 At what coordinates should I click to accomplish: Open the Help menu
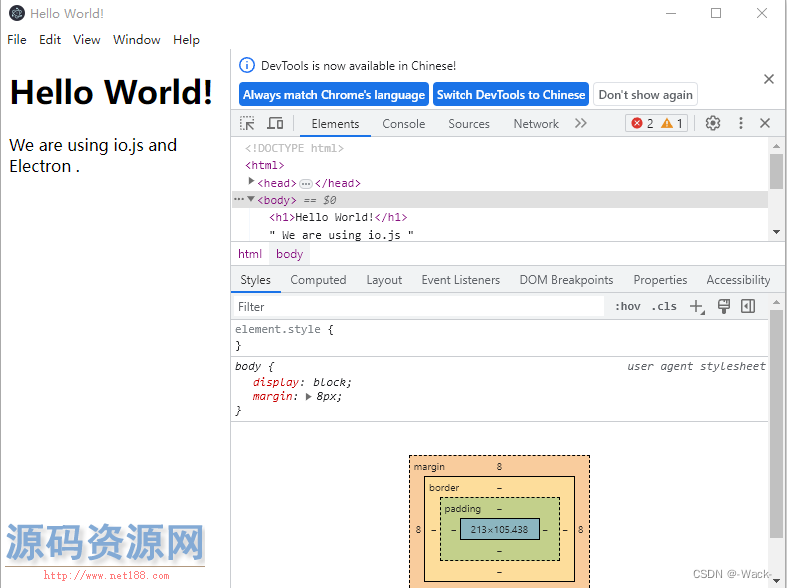point(186,40)
